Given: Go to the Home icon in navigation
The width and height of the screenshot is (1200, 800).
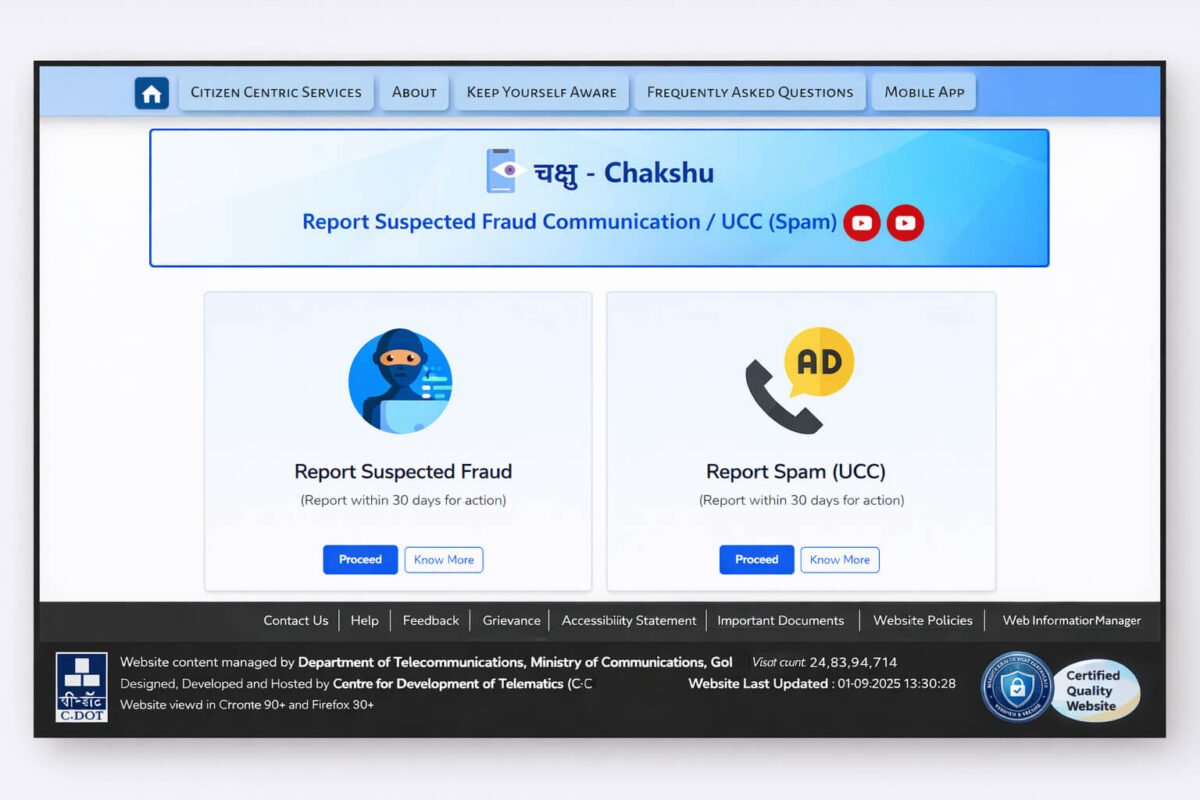Looking at the screenshot, I should coord(152,93).
